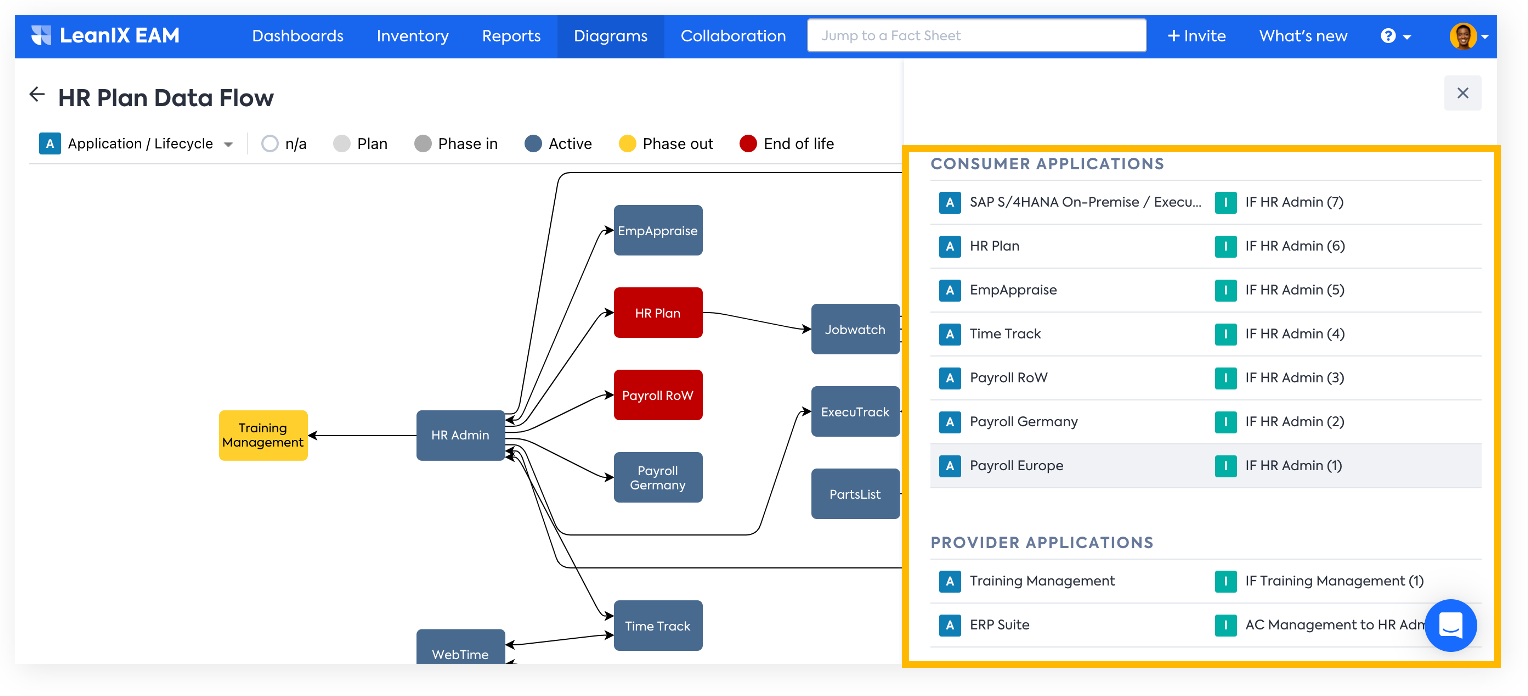Open the ERP Suite provider application
The width and height of the screenshot is (1528, 696).
coord(1000,625)
